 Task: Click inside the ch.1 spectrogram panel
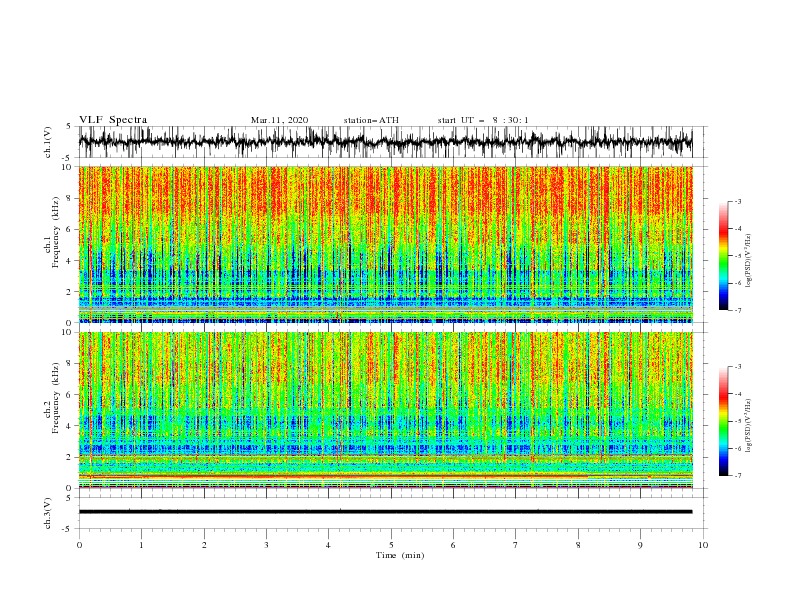pyautogui.click(x=385, y=244)
